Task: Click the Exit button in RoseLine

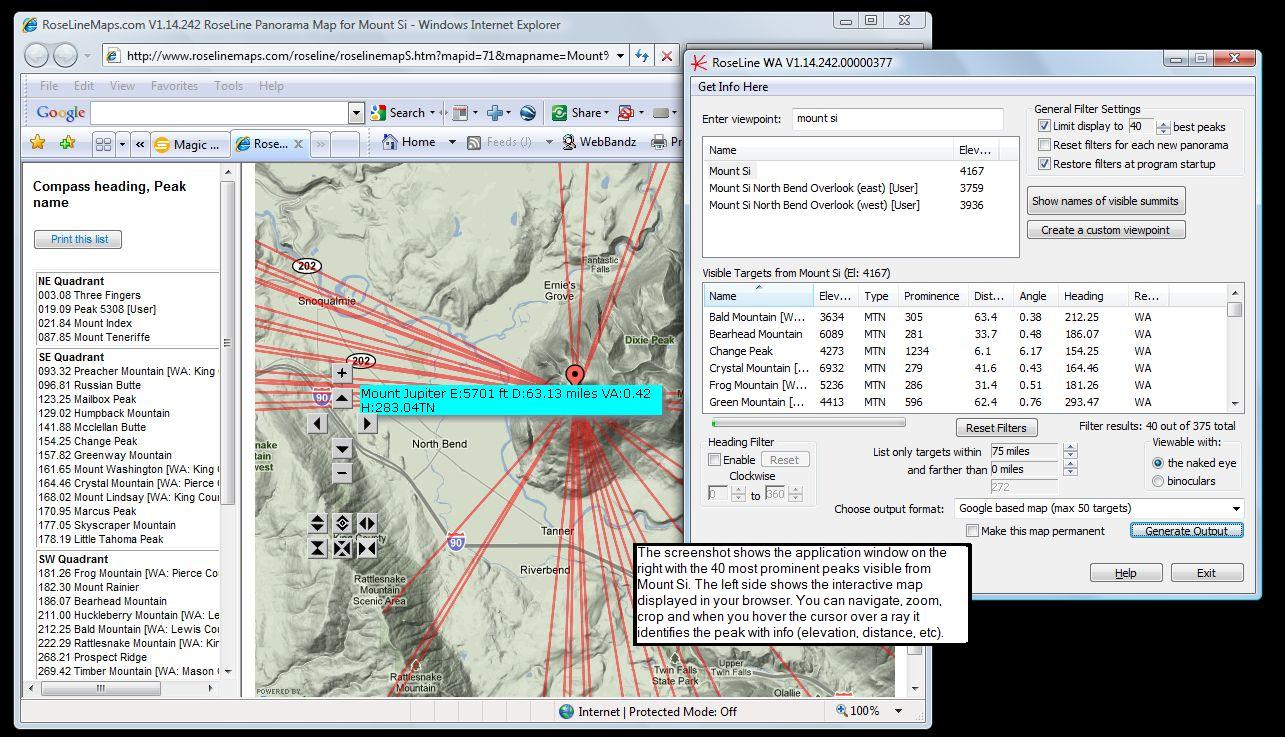Action: tap(1206, 573)
